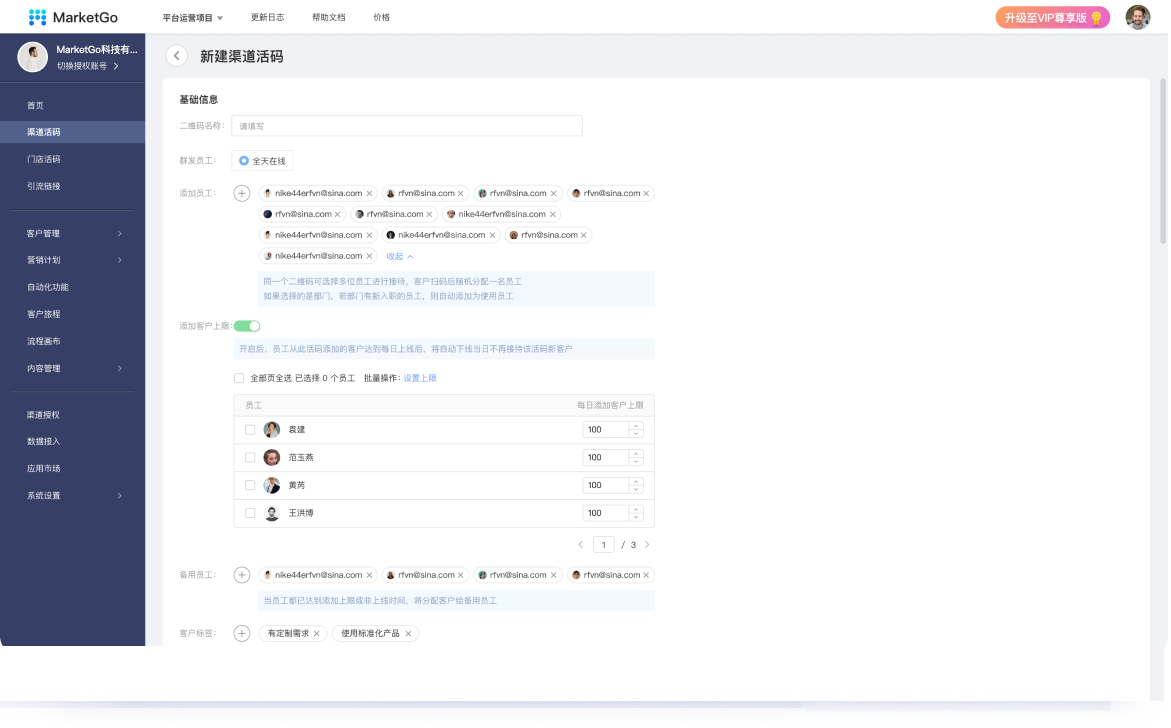This screenshot has width=1171, height=728.
Task: Click the MarketGo logo
Action: (72, 17)
